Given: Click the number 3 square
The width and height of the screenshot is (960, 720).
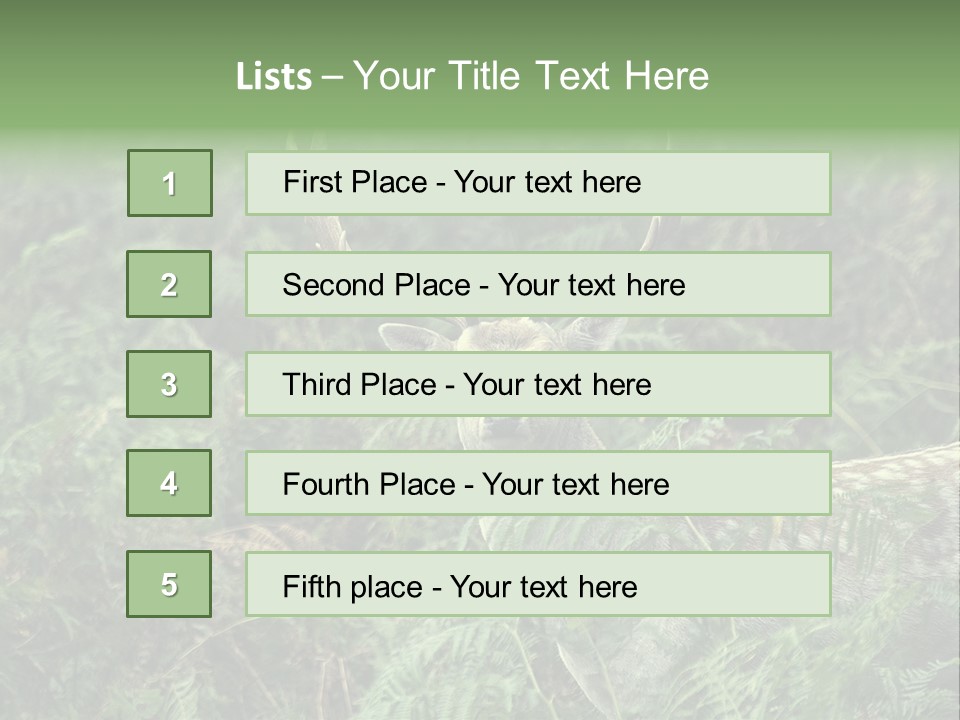Looking at the screenshot, I should pos(169,384).
